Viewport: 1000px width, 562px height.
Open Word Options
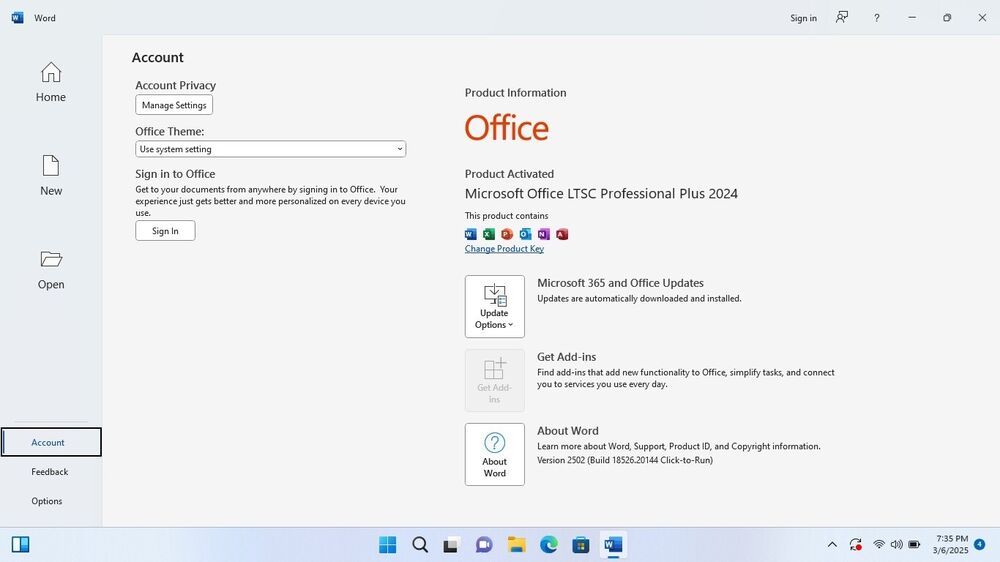(47, 501)
